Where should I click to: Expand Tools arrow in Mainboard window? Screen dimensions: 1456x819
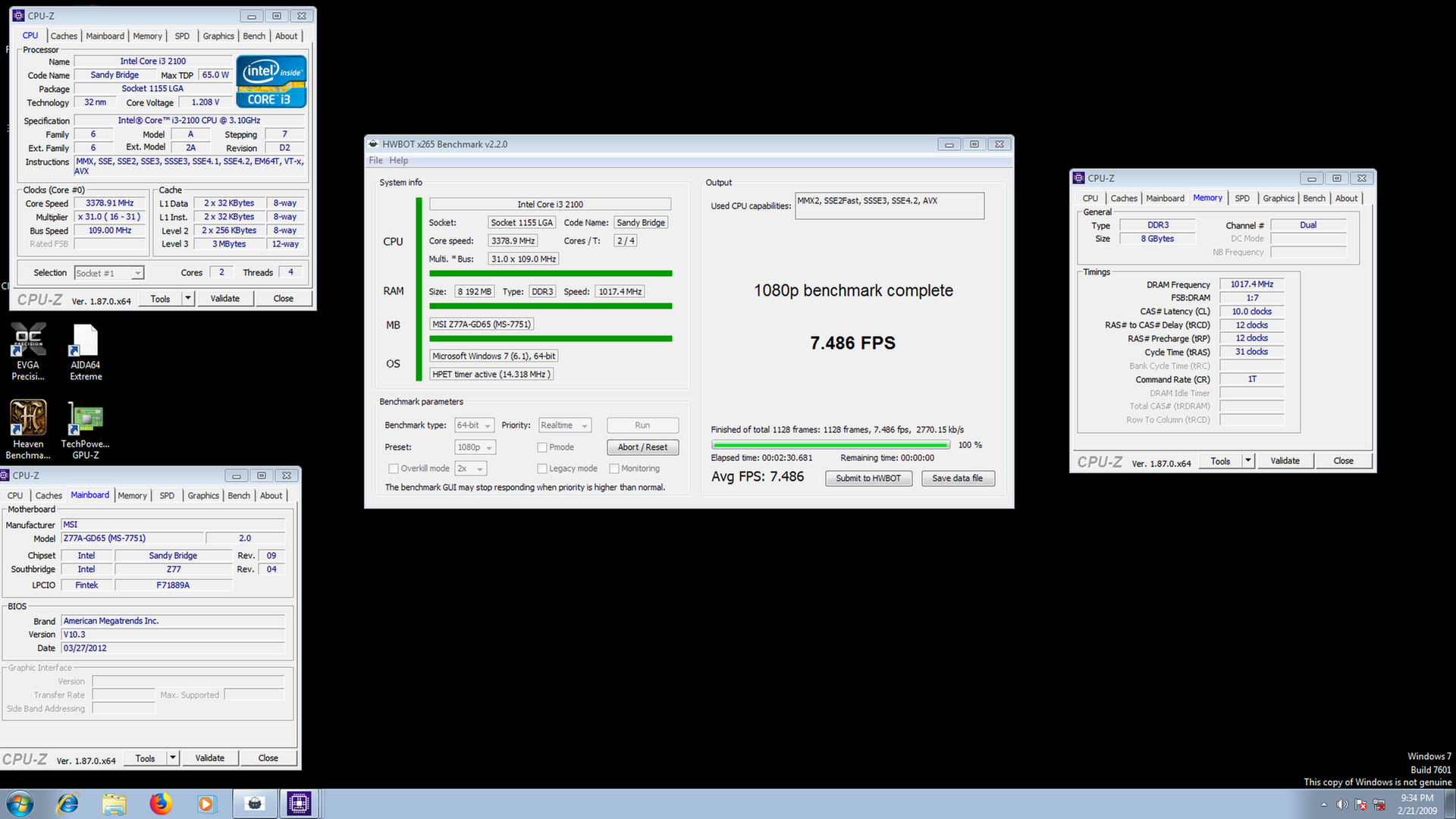coord(173,758)
